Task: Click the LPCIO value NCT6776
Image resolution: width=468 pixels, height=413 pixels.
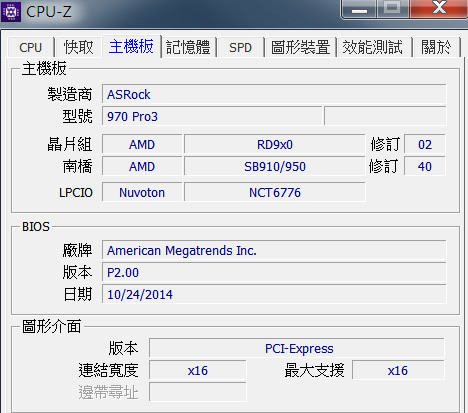Action: (x=275, y=193)
